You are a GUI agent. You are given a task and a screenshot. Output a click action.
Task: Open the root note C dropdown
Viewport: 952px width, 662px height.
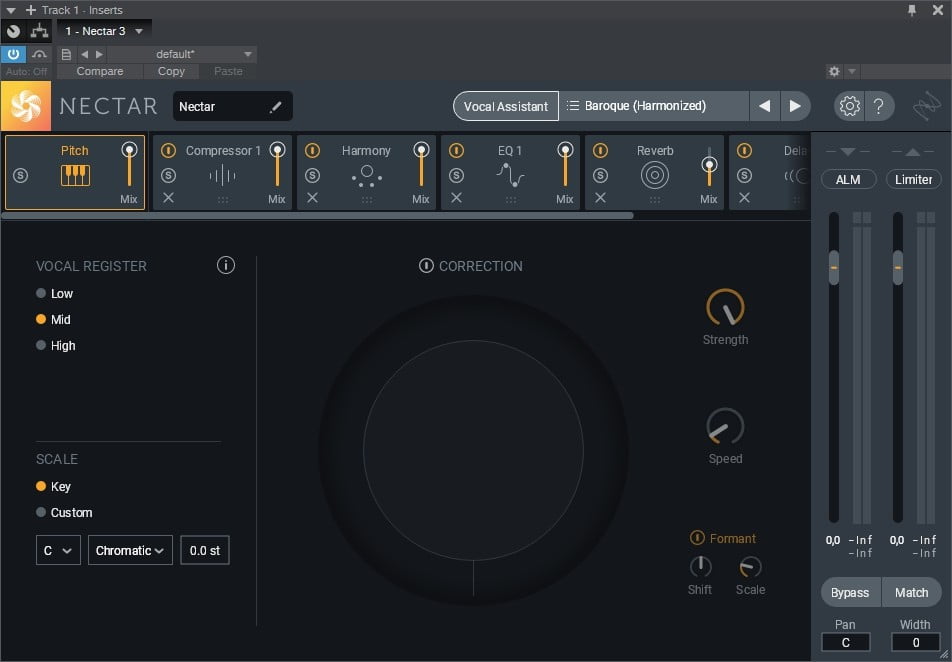point(58,550)
